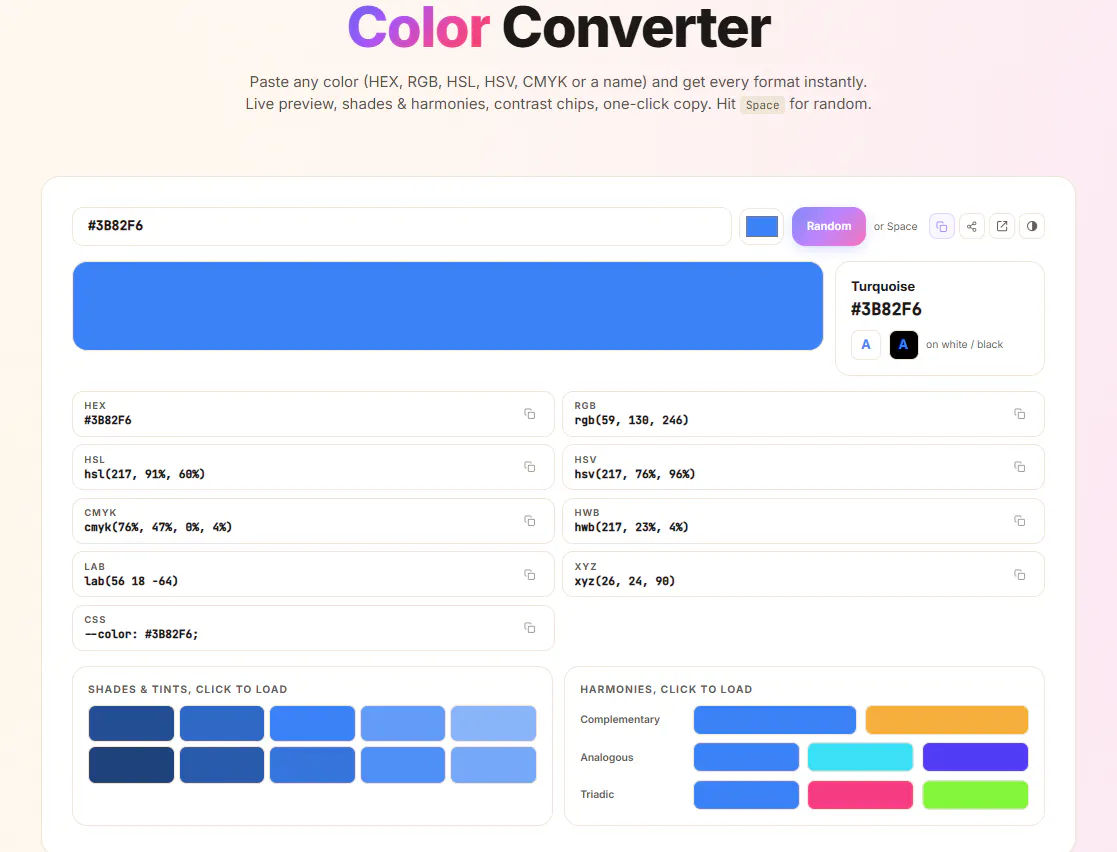
Task: Load the purple analogous color
Action: 975,757
